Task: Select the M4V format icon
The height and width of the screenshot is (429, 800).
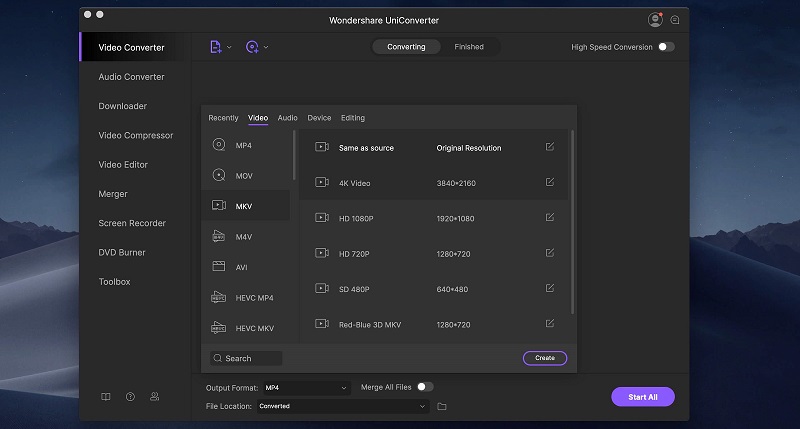Action: [218, 236]
